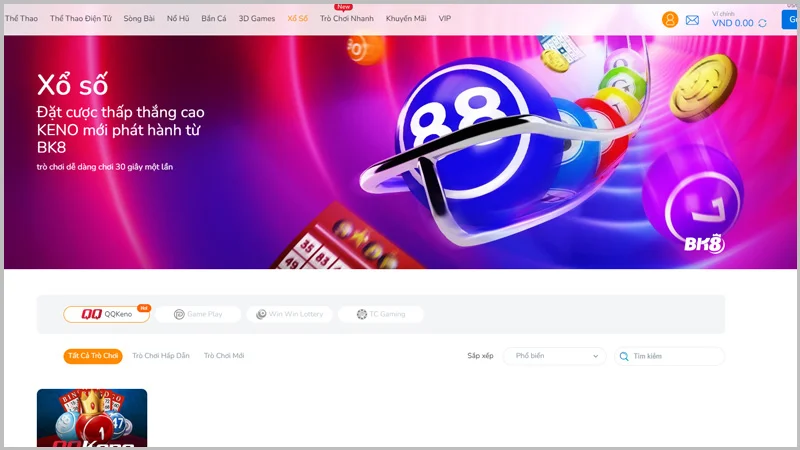This screenshot has width=800, height=450.
Task: Click the Tìm kiếm search field
Action: (x=669, y=356)
